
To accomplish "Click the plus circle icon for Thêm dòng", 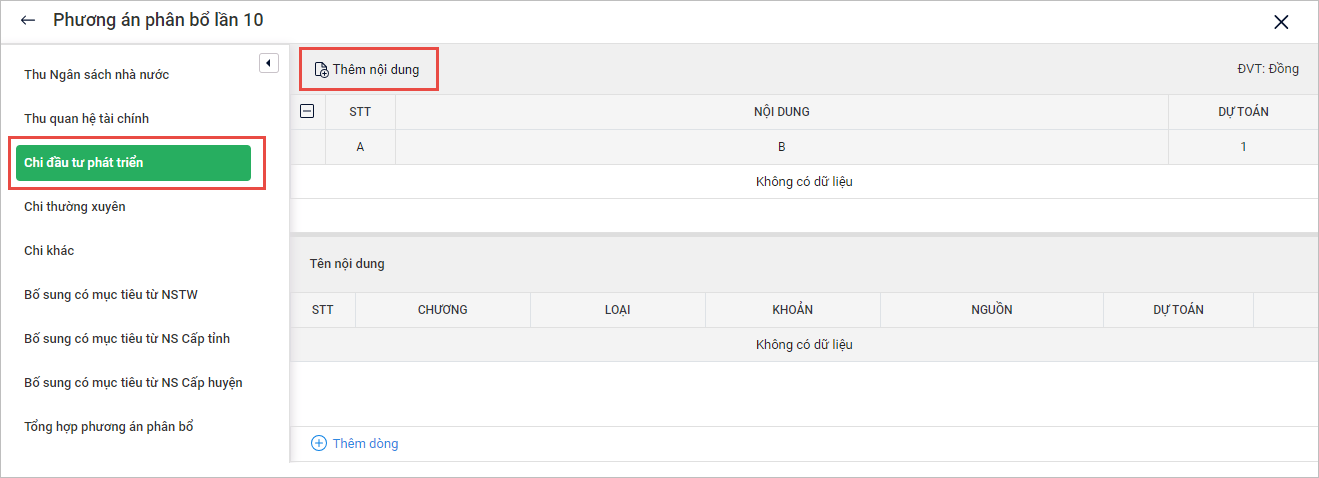I will pos(319,443).
